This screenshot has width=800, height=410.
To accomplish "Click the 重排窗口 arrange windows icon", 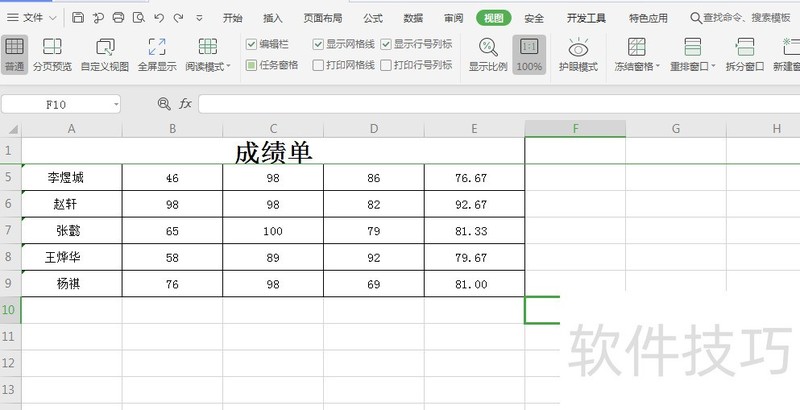I will coord(692,47).
